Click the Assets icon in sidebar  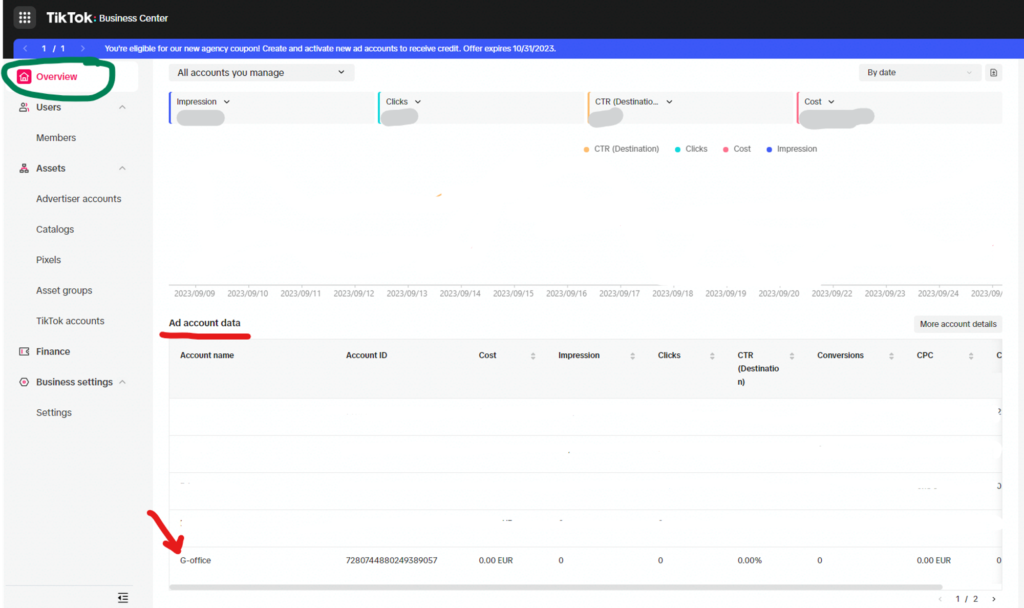24,168
